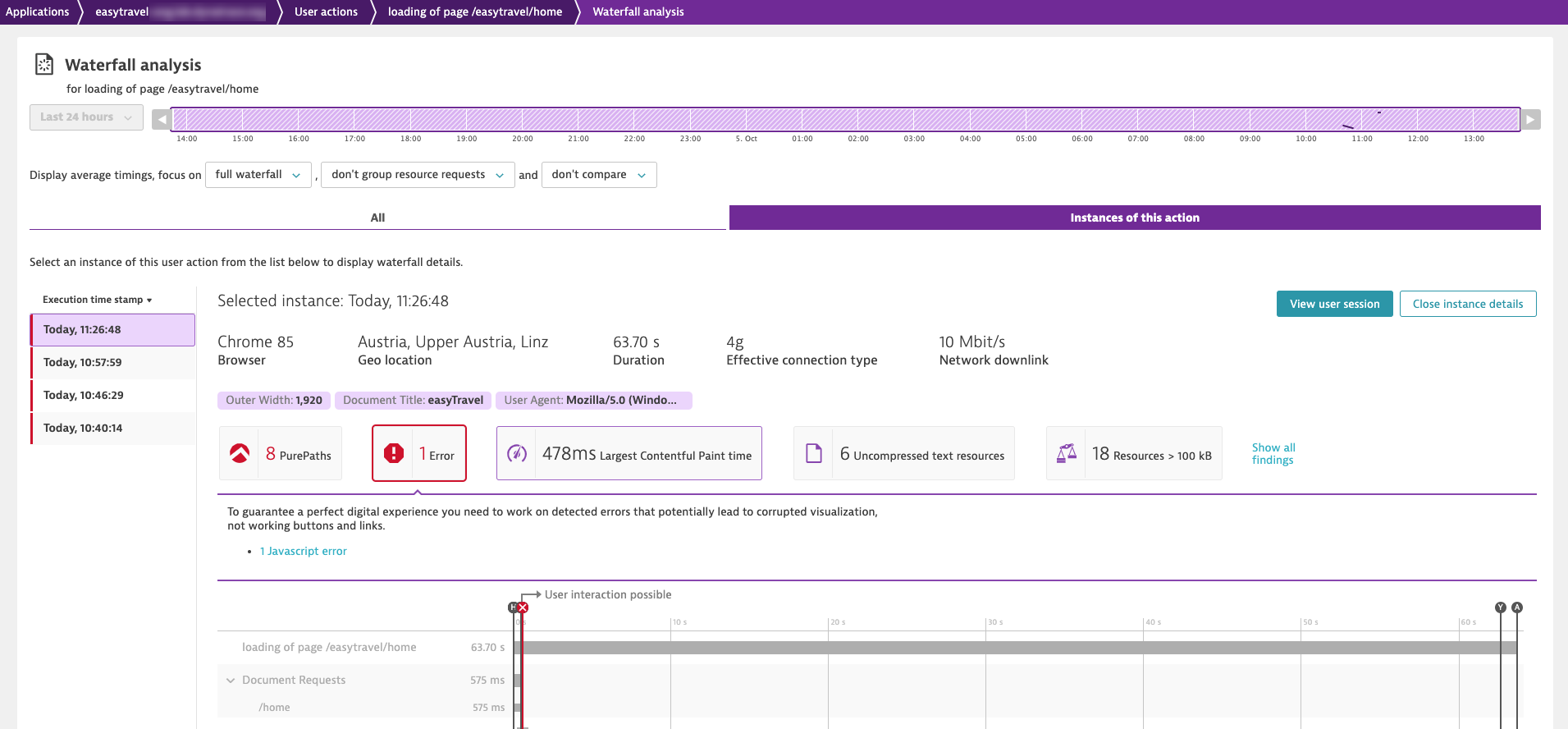This screenshot has height=729, width=1568.
Task: Click the loading of page gray duration bar
Action: (x=1016, y=648)
